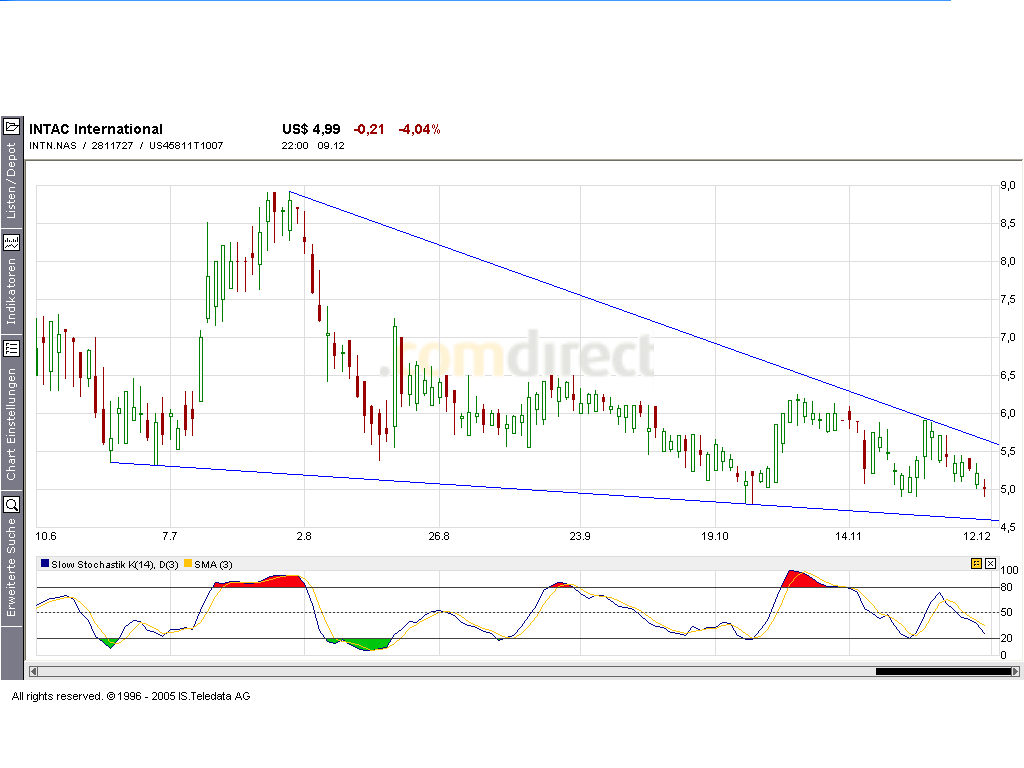
Task: Click the US$ 4,99 price
Action: pyautogui.click(x=312, y=129)
